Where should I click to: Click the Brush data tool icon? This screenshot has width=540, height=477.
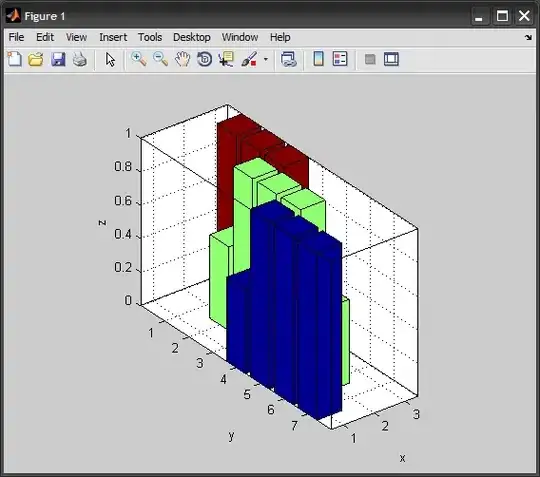coord(249,59)
